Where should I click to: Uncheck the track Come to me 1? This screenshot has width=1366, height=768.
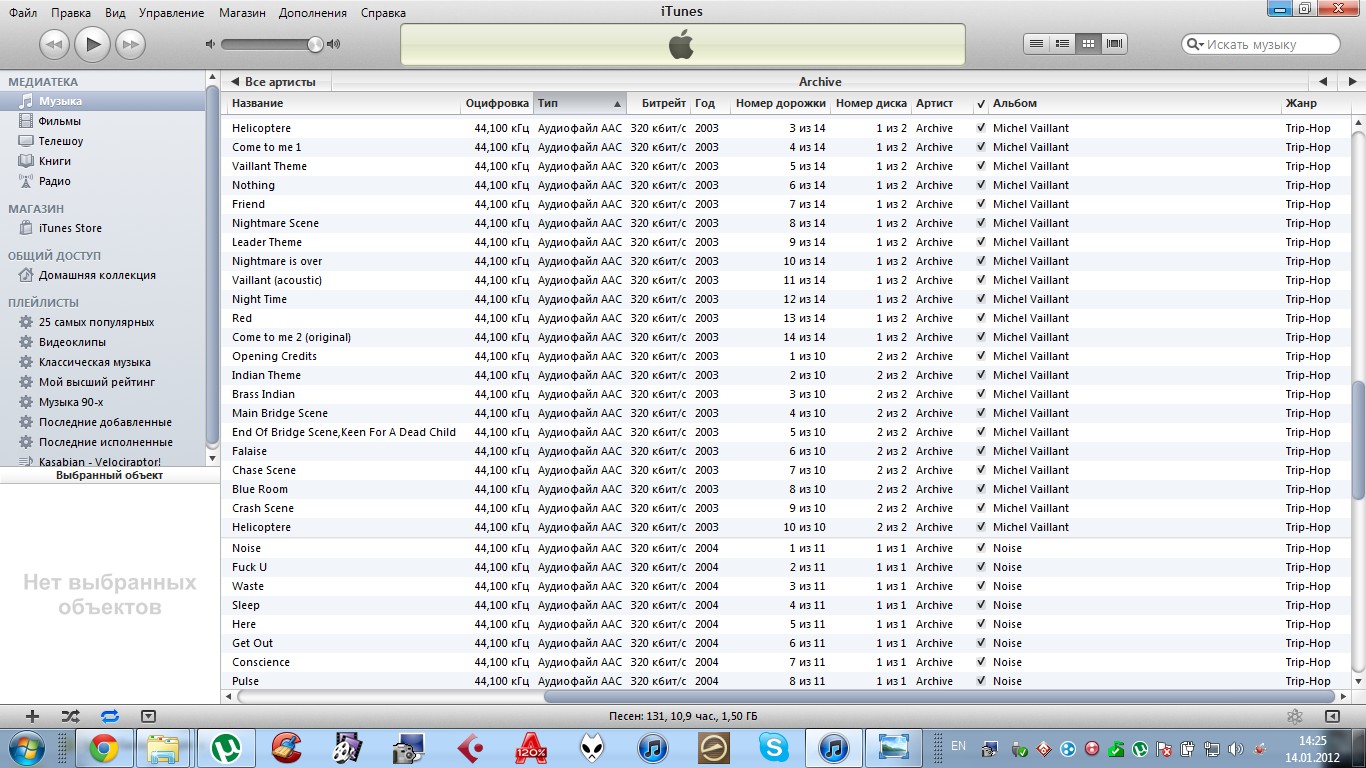981,147
